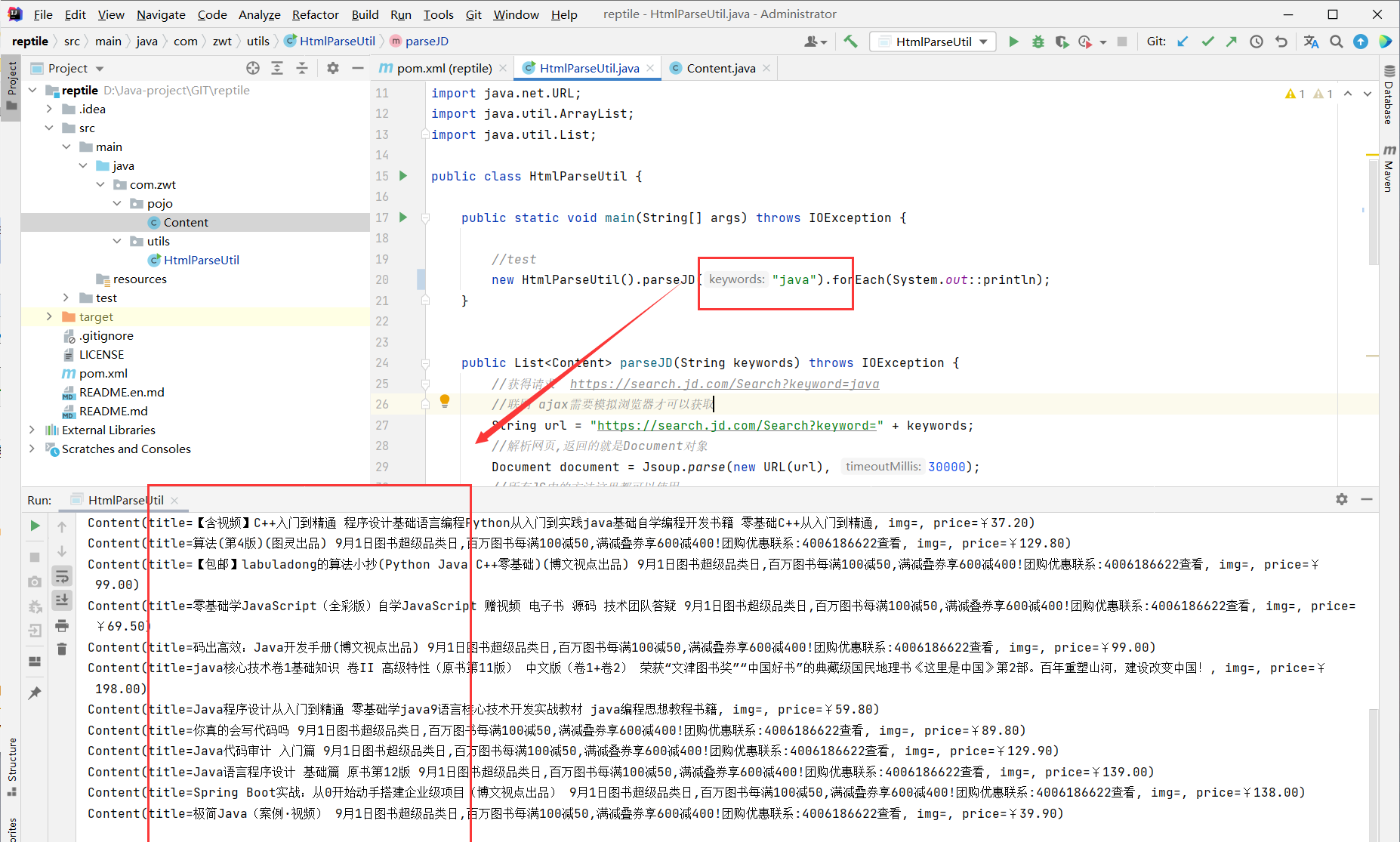Click the search.jd.com URL on line 25

click(724, 384)
